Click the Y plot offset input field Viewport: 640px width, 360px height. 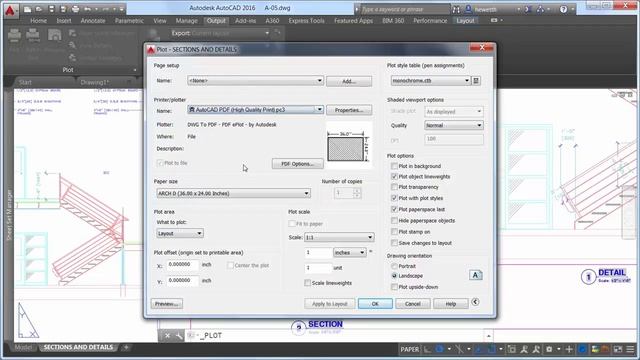[183, 281]
